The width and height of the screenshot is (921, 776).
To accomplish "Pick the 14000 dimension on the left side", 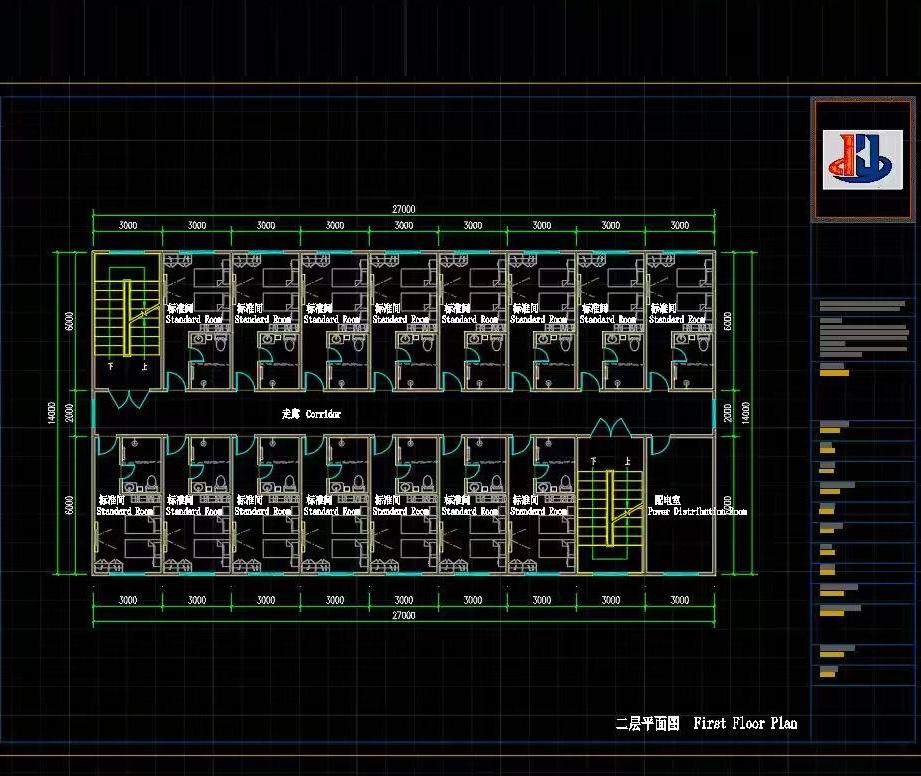I will tap(51, 412).
